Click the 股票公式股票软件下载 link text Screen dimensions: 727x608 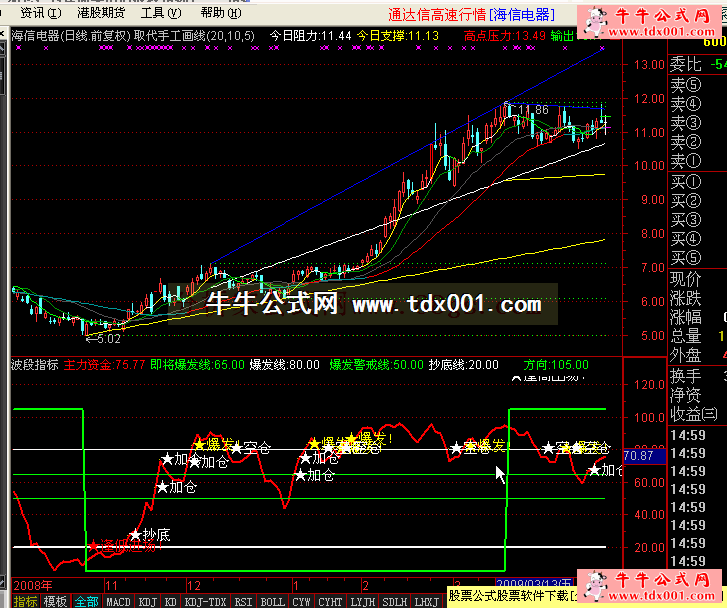512,595
